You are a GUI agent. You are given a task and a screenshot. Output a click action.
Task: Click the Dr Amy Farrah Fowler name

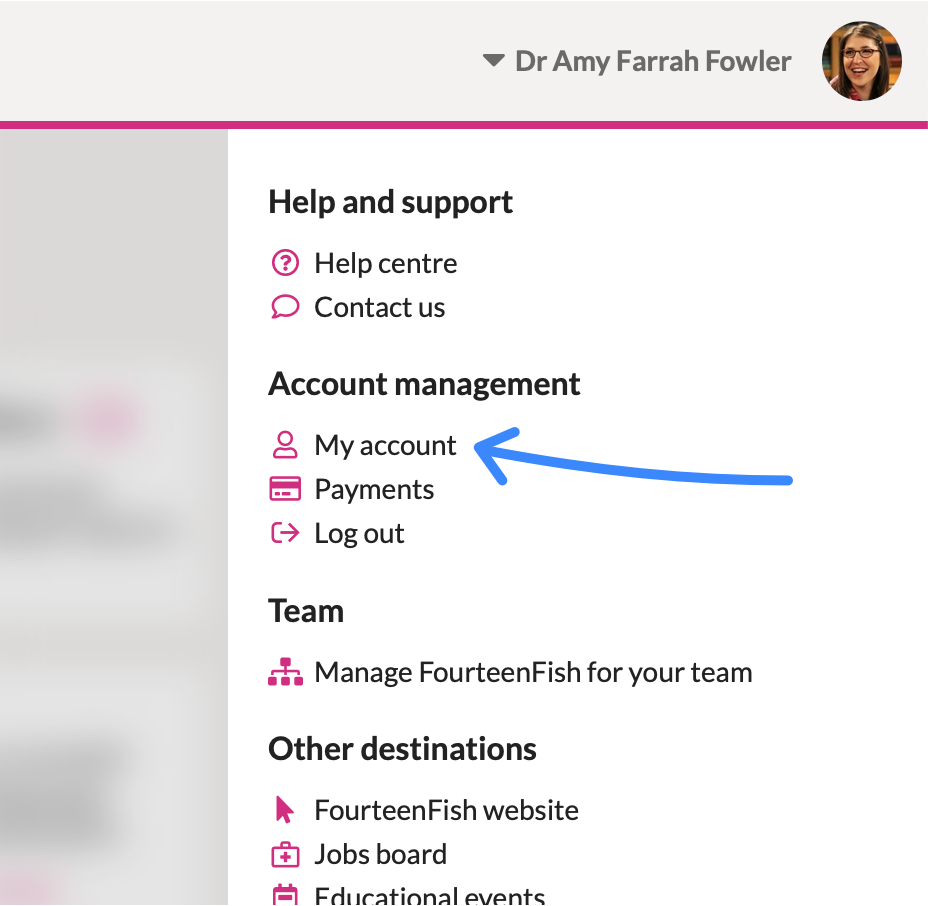(653, 61)
